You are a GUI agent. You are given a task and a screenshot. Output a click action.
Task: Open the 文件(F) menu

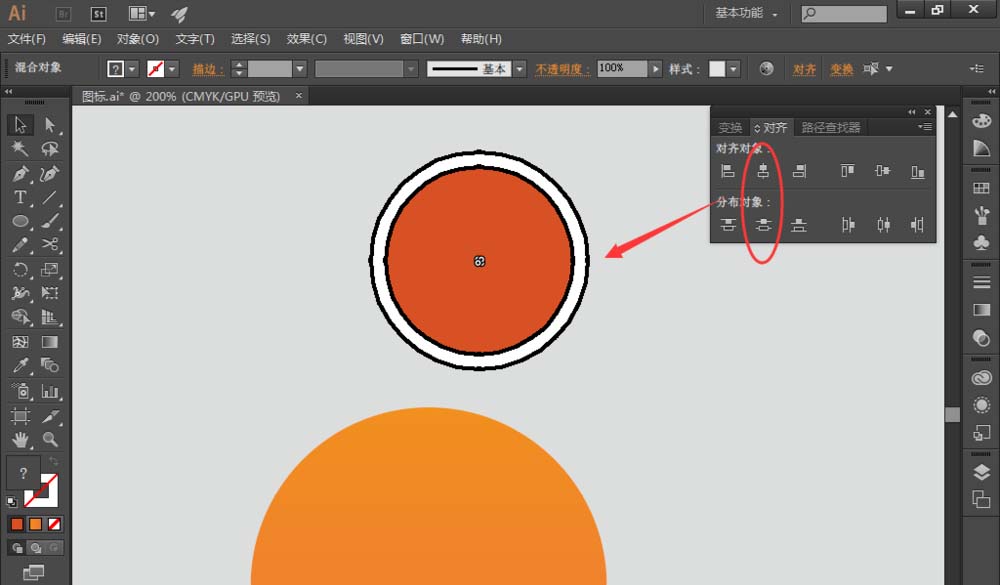(x=27, y=39)
